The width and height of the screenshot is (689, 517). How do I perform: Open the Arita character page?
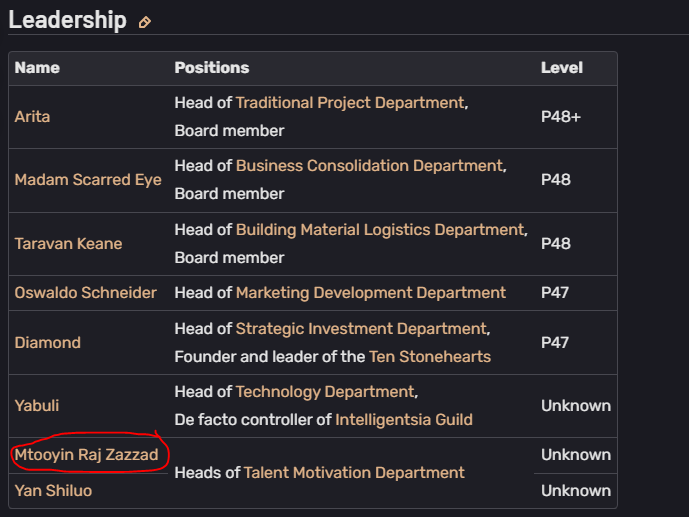[x=32, y=117]
